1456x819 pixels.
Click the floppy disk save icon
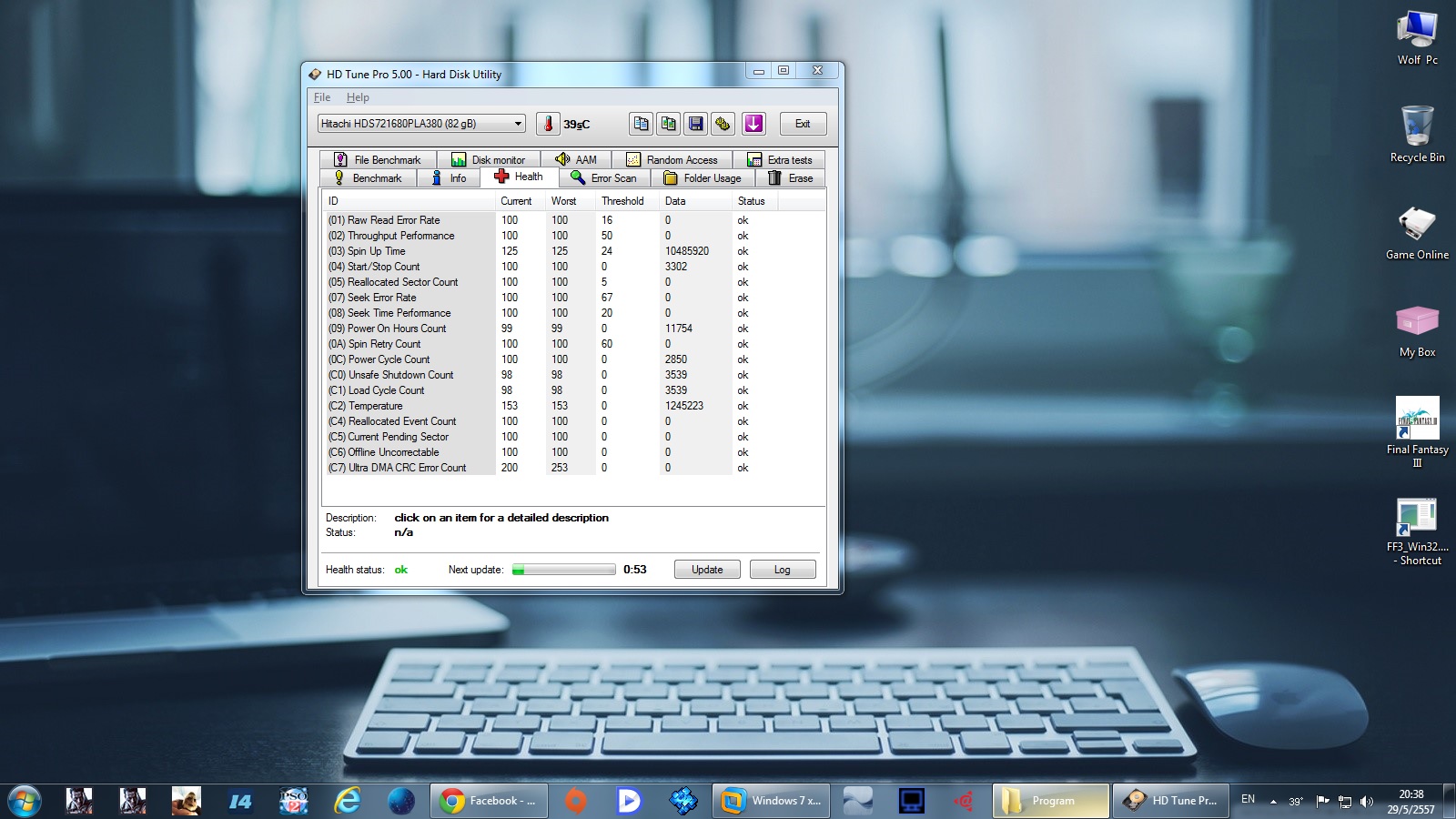click(696, 124)
